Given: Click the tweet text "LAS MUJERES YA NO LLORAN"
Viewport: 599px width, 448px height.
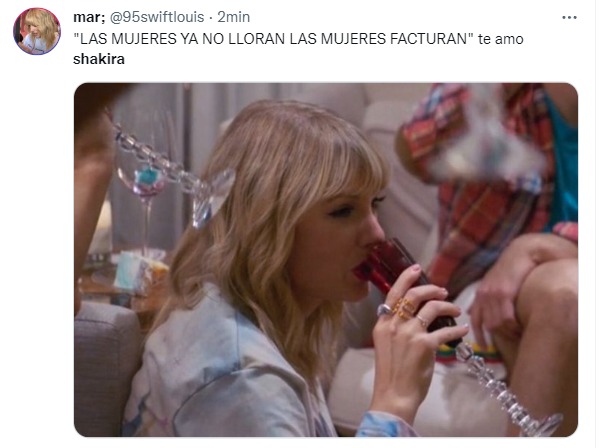Looking at the screenshot, I should (179, 39).
